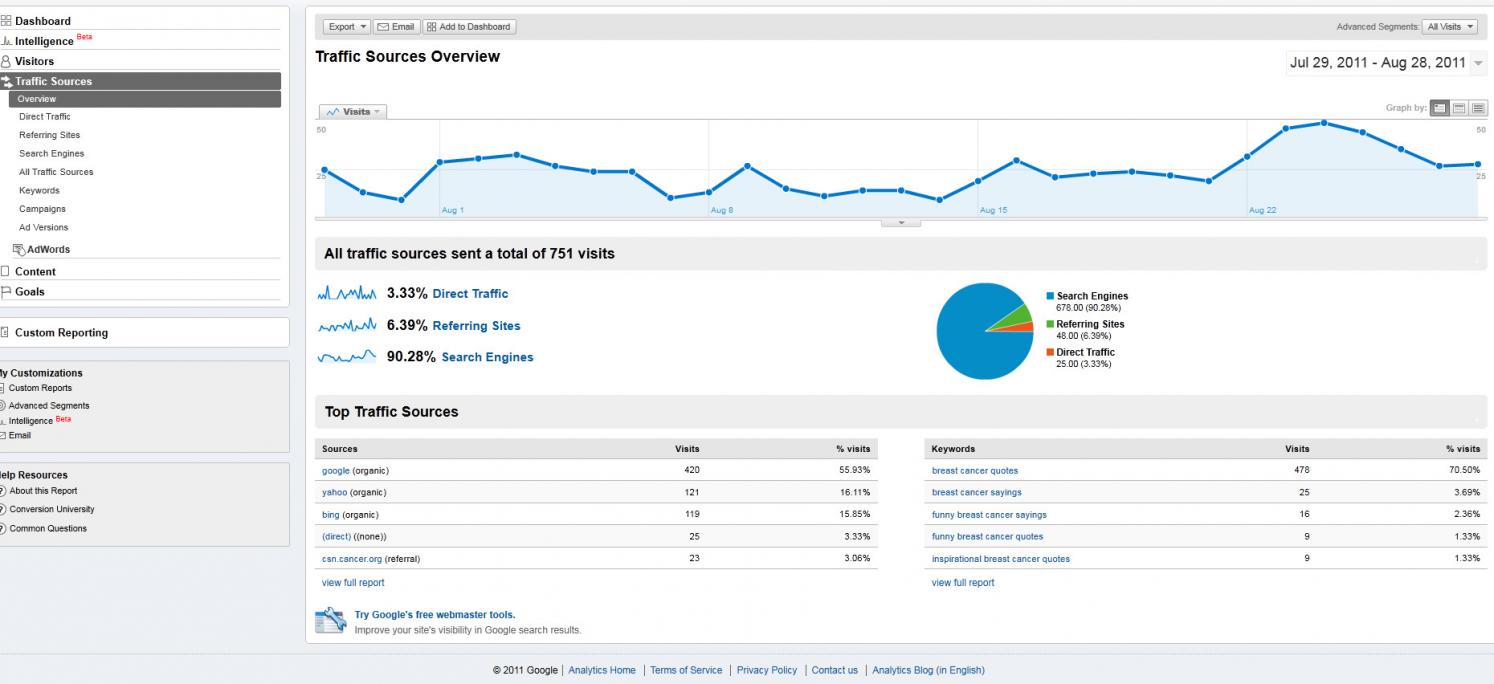Open Terms of Service footer link

pos(686,670)
